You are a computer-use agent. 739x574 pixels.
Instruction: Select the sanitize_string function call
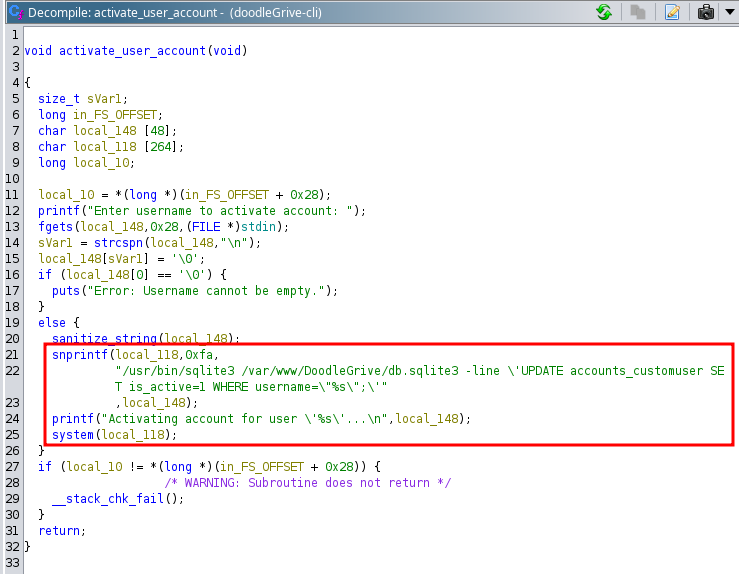104,338
